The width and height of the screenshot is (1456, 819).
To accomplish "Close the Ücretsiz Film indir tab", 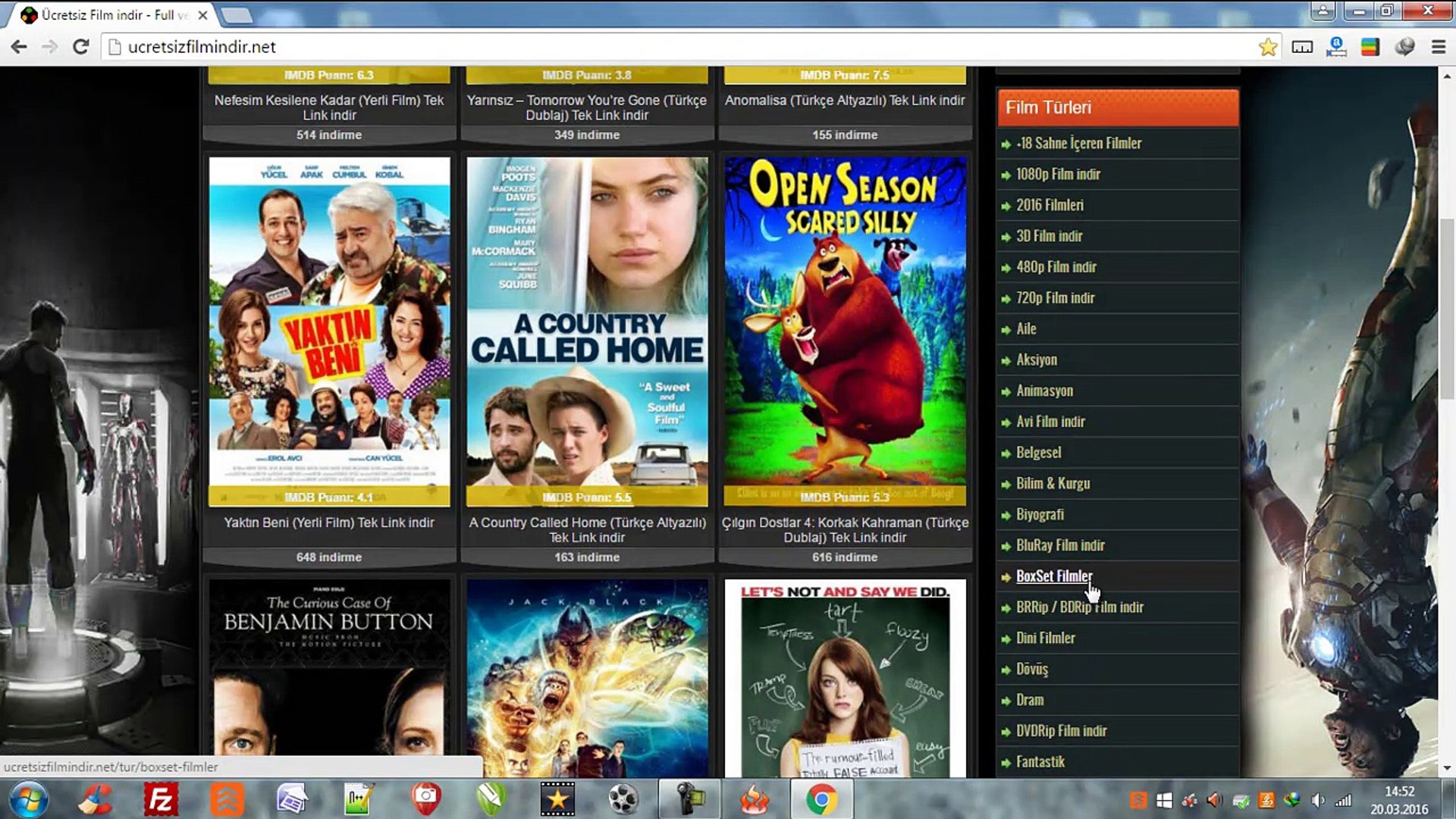I will coord(202,14).
